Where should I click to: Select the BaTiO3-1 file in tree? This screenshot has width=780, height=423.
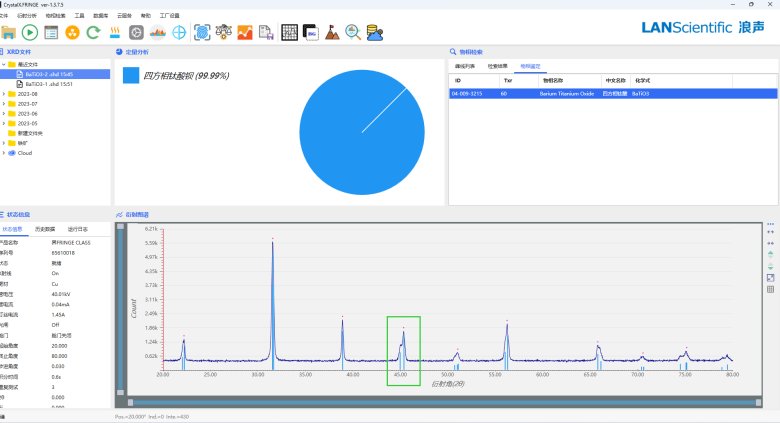coord(48,84)
